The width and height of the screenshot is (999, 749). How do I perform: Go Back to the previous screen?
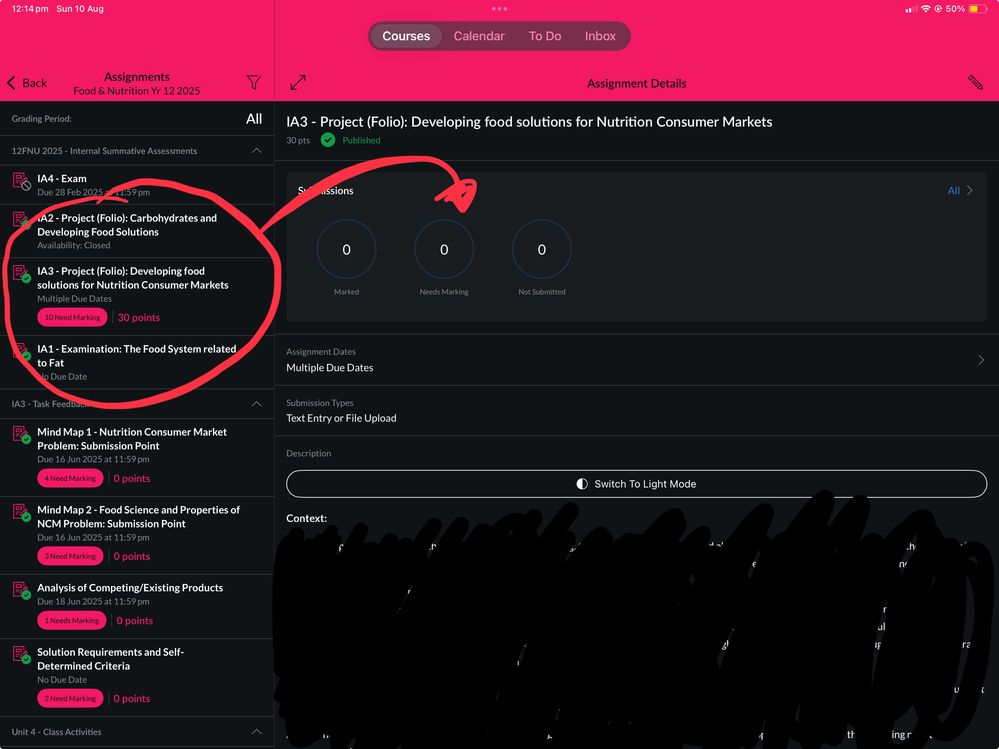pyautogui.click(x=27, y=83)
